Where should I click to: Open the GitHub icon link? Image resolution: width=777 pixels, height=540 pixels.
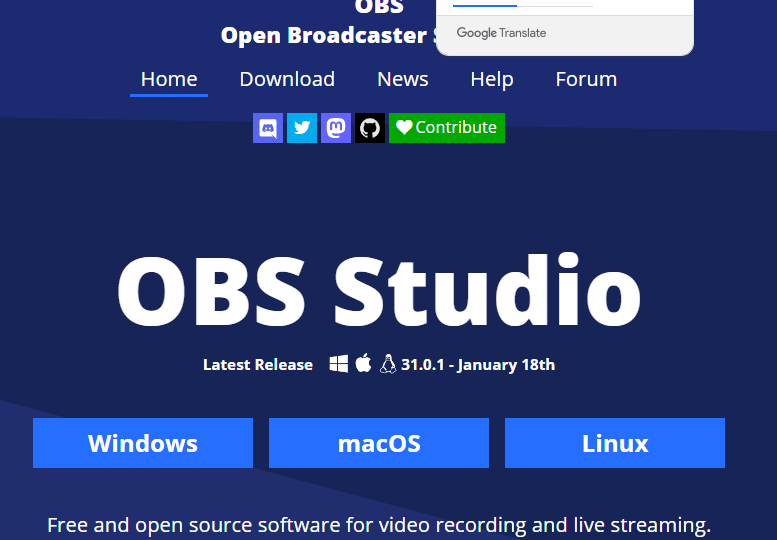pyautogui.click(x=370, y=128)
